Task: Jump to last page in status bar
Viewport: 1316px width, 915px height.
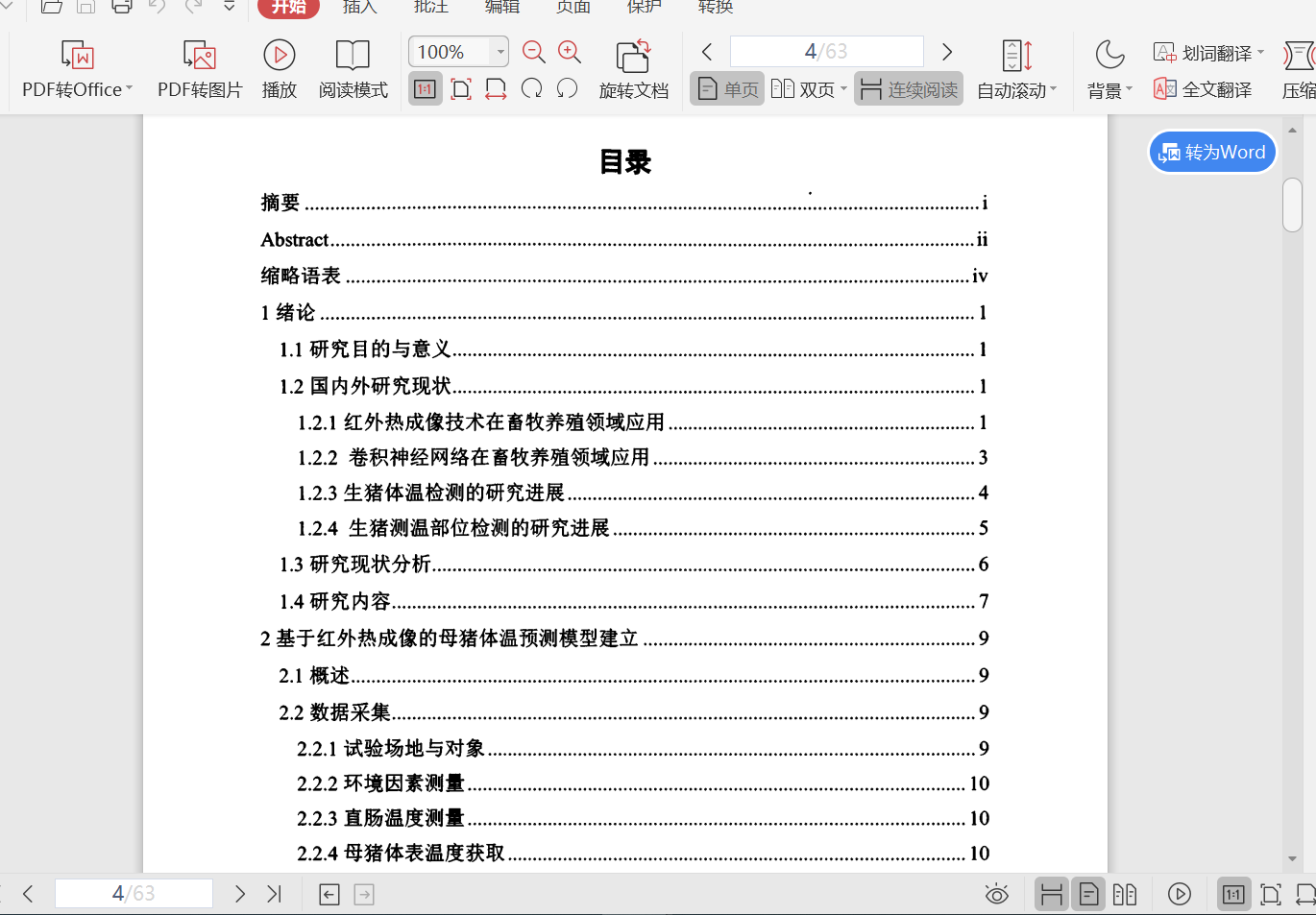Action: click(274, 894)
